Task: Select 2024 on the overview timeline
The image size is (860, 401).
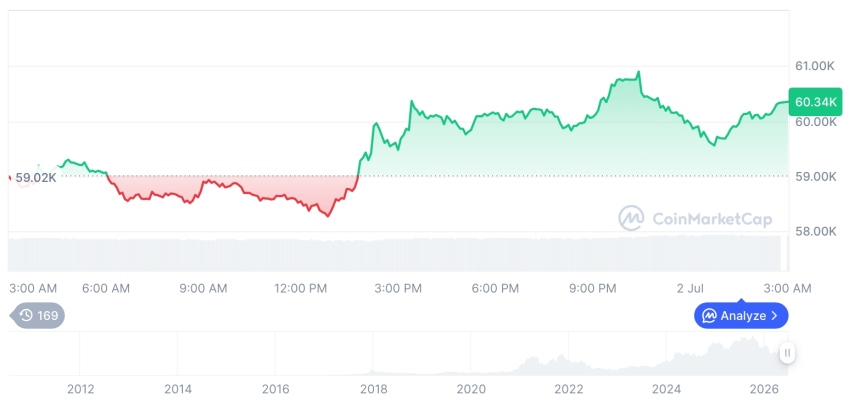Action: tap(666, 389)
